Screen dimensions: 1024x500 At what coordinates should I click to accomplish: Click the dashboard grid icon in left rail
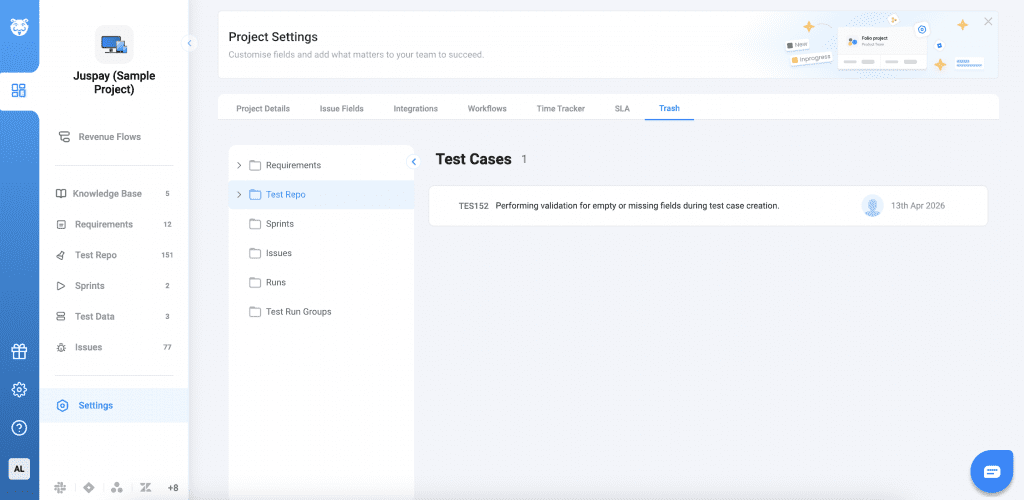[x=19, y=91]
